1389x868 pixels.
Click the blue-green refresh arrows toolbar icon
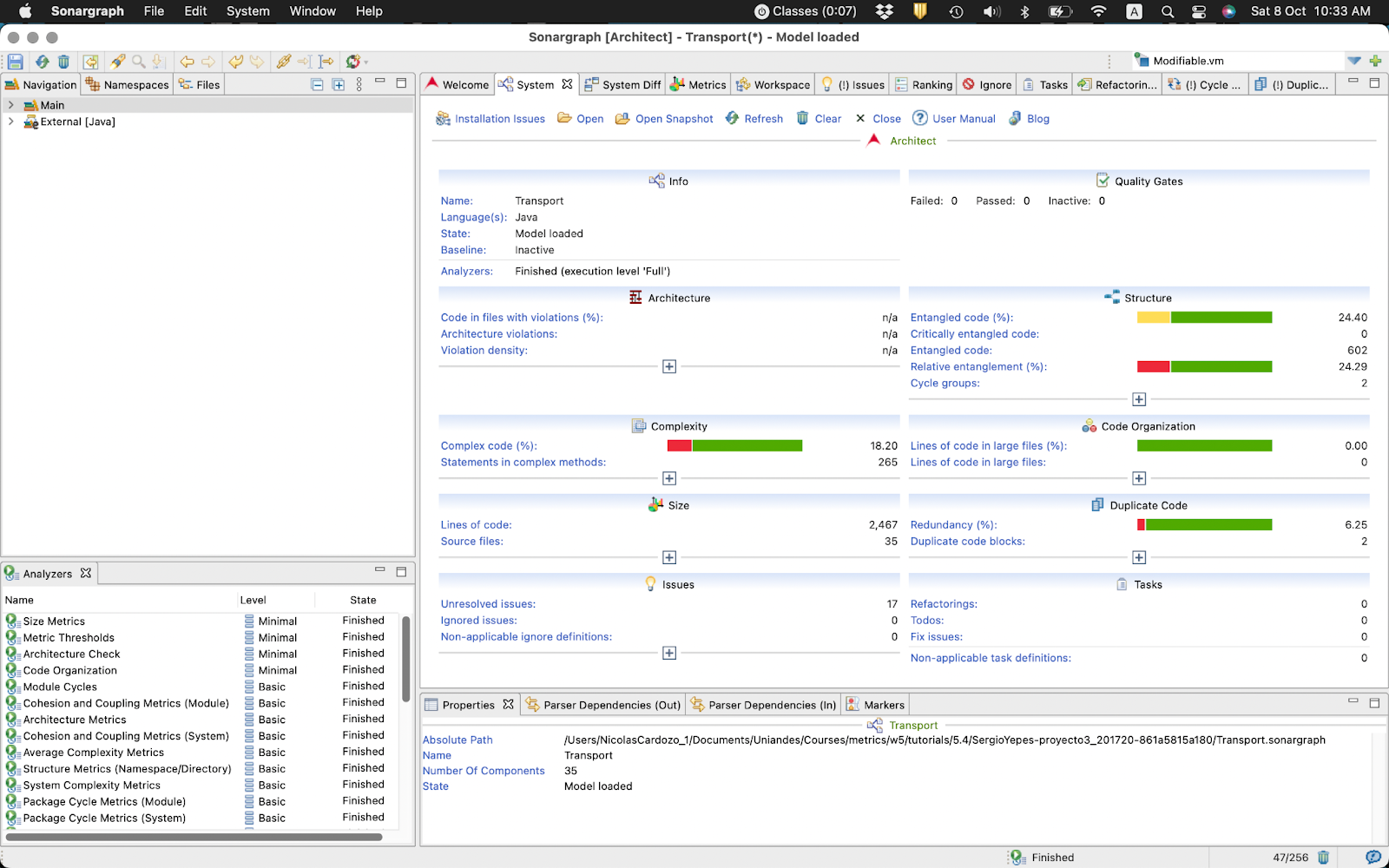[x=42, y=62]
